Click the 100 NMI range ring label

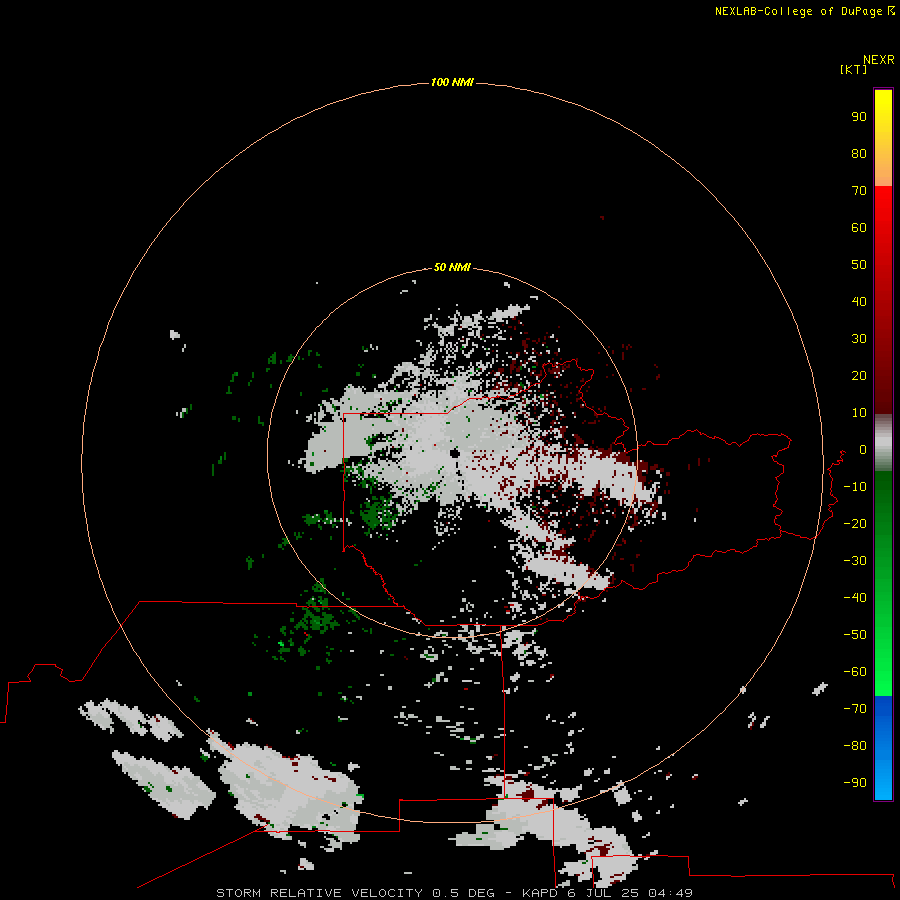[452, 82]
